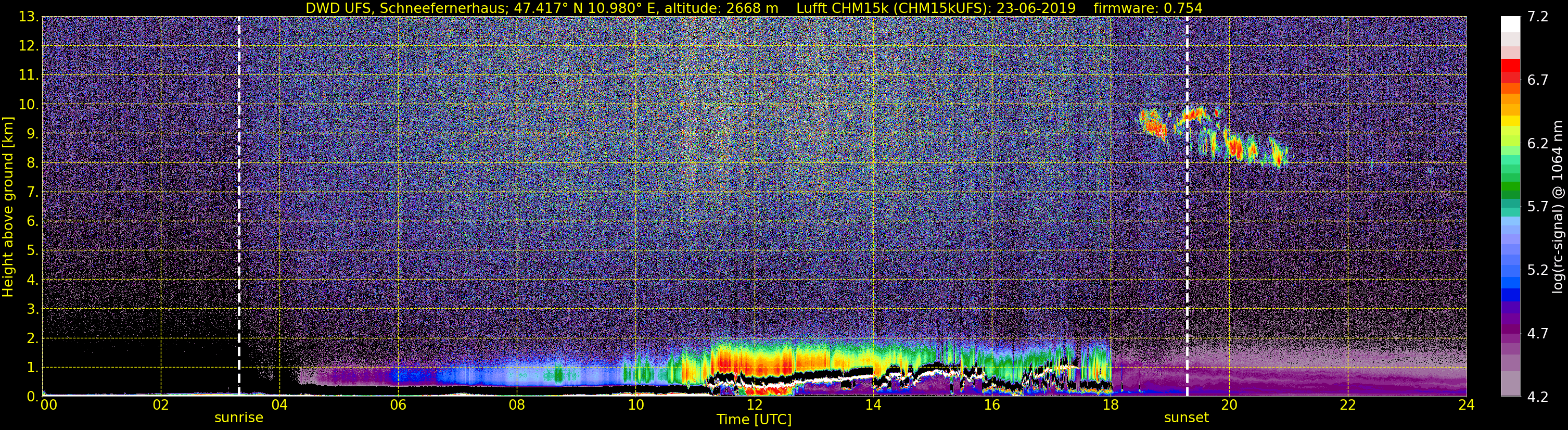Click the time axis tick label '18'
Image resolution: width=1568 pixels, height=430 pixels.
click(1110, 406)
